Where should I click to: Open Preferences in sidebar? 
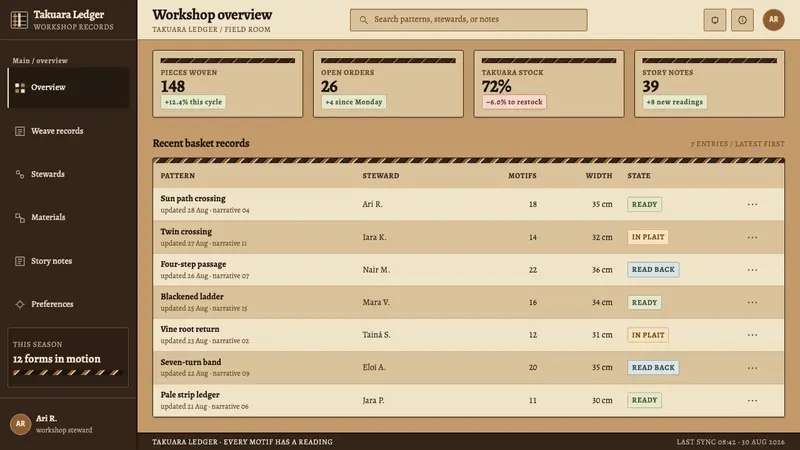tap(68, 304)
